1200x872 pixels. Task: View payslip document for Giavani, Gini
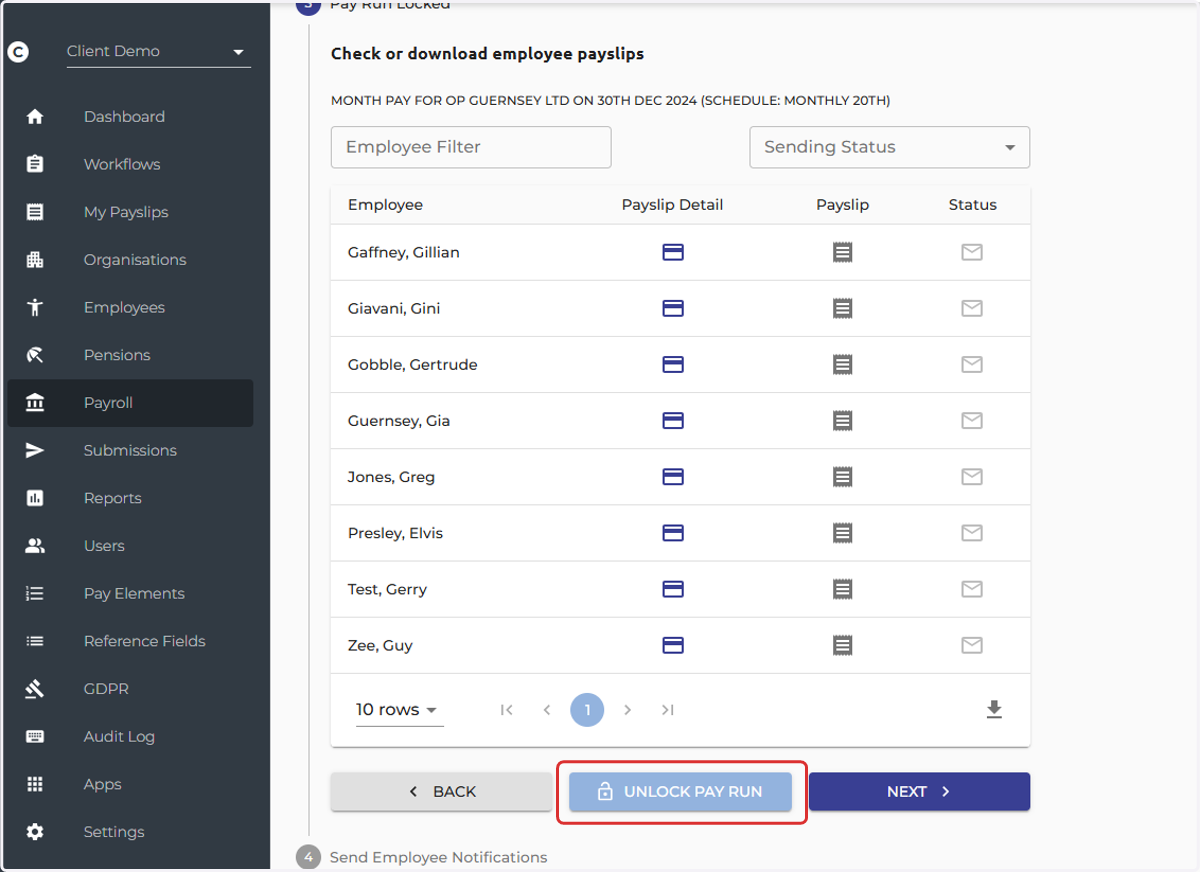(843, 308)
